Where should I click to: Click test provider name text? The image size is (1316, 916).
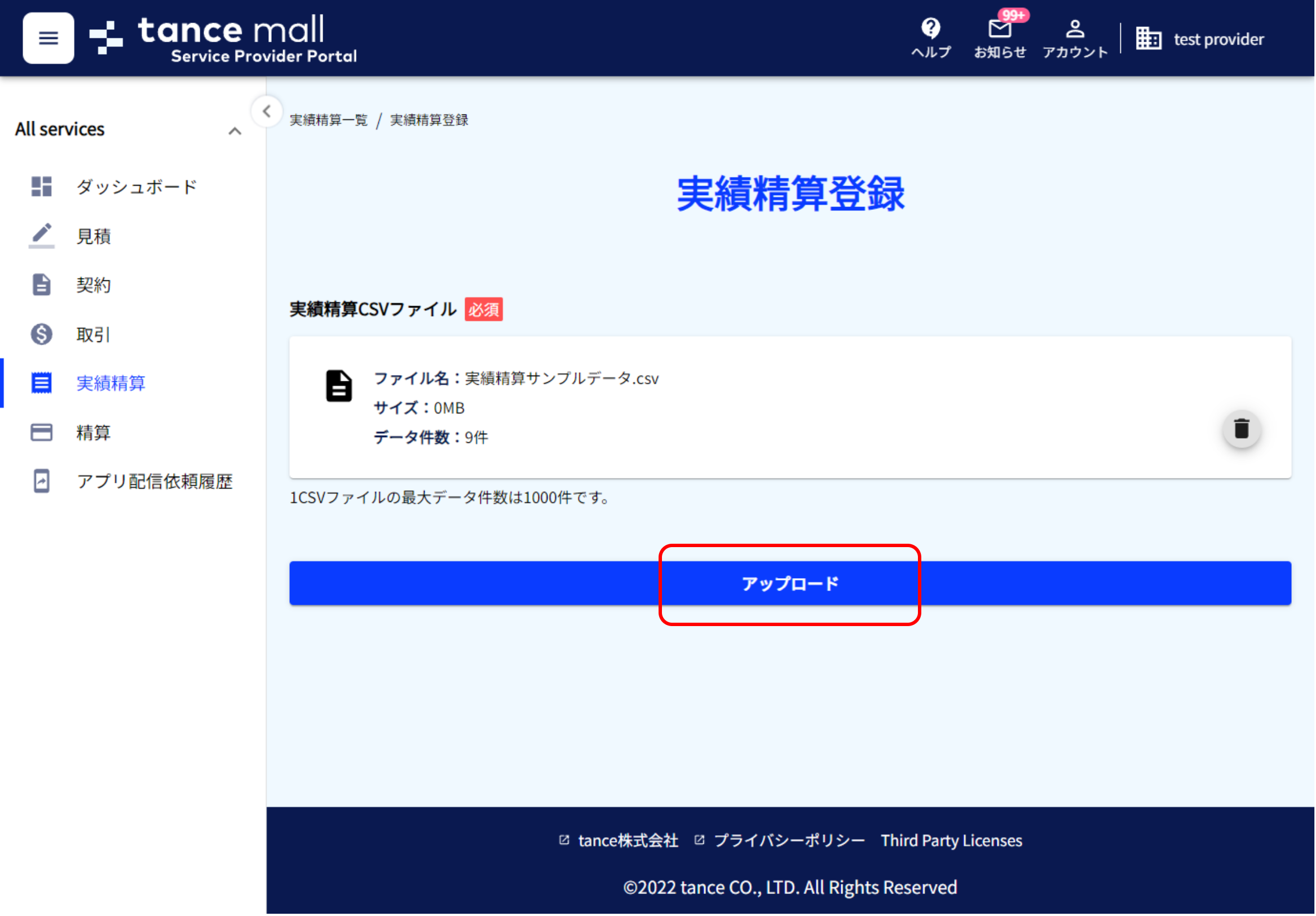tap(1219, 39)
